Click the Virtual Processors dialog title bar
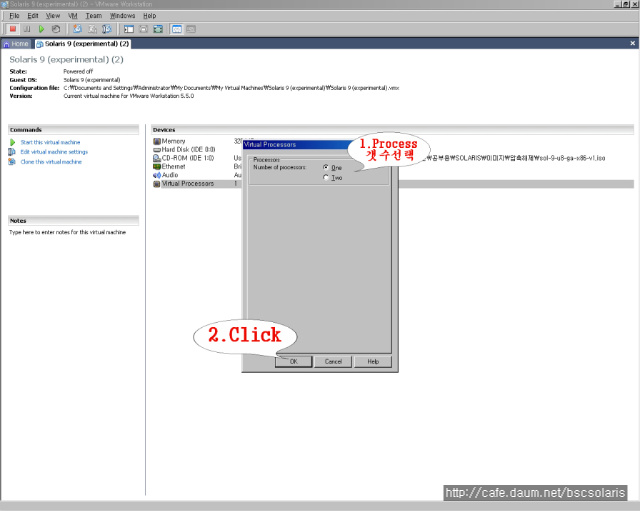This screenshot has width=640, height=511. tap(298, 145)
